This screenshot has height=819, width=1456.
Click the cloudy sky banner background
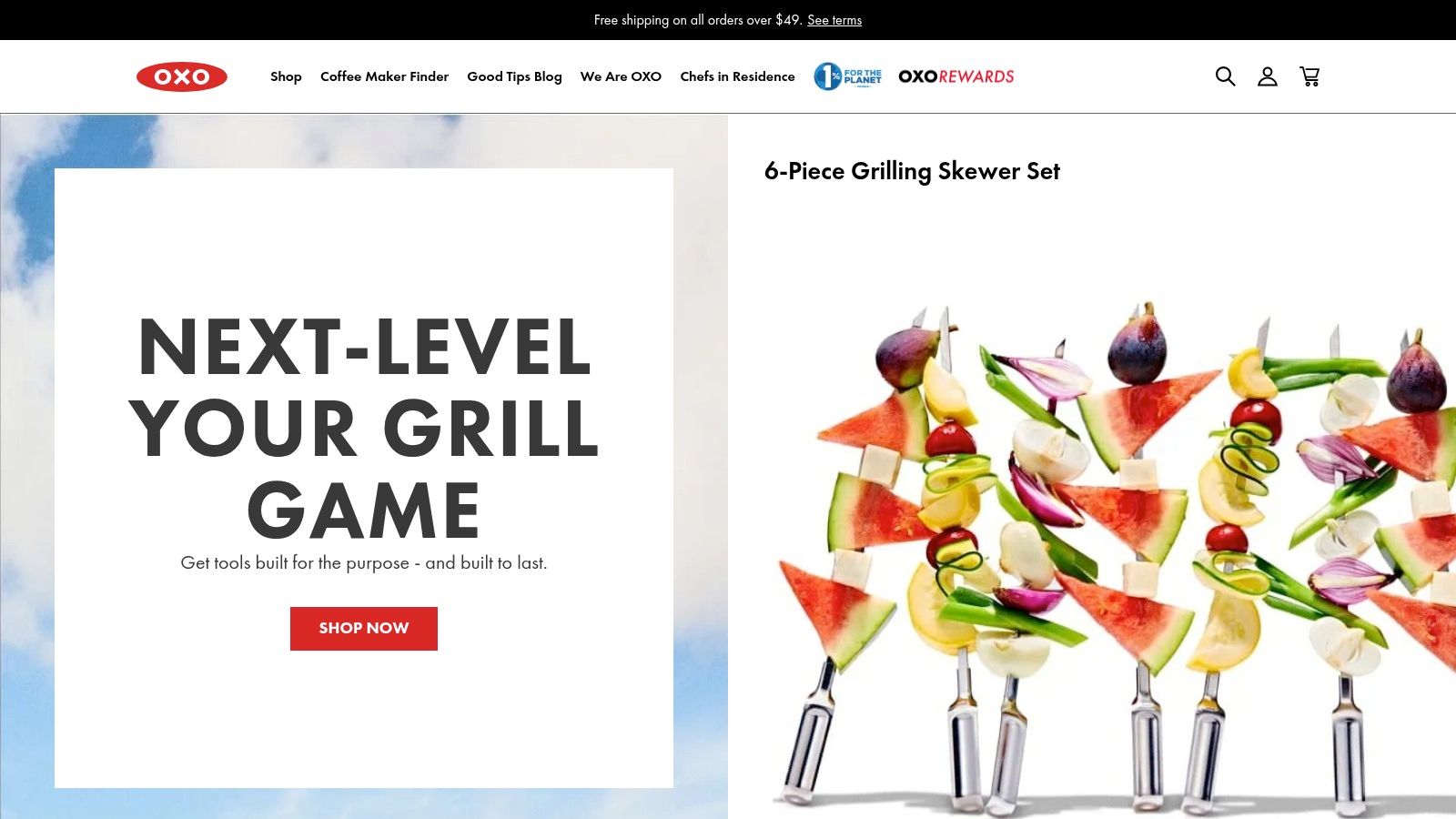coord(27,455)
